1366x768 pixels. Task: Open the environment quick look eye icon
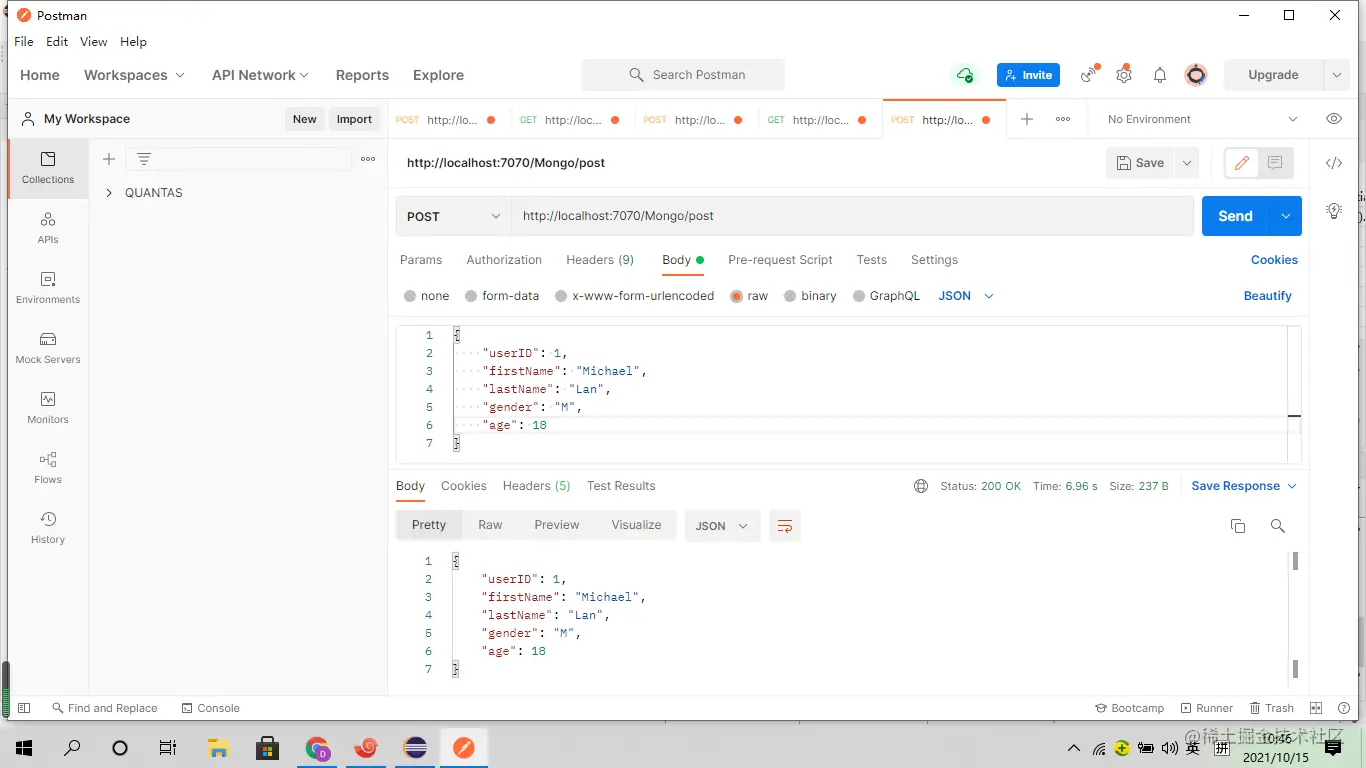1334,119
